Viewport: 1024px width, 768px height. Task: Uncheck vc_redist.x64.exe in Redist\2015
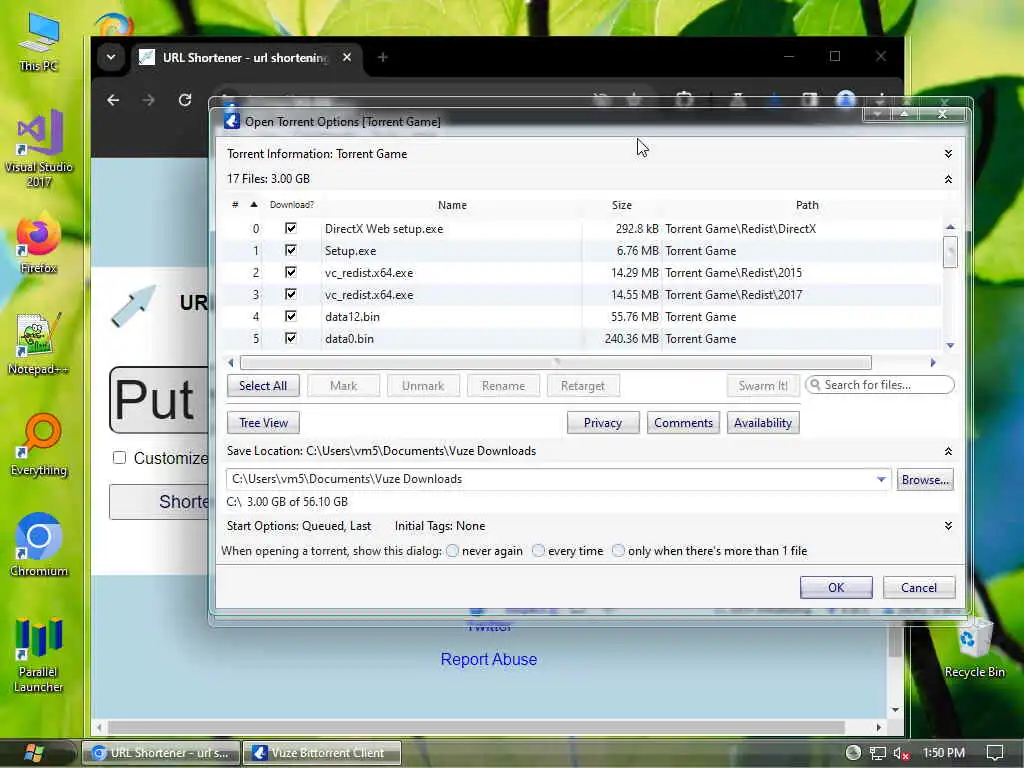pyautogui.click(x=291, y=272)
